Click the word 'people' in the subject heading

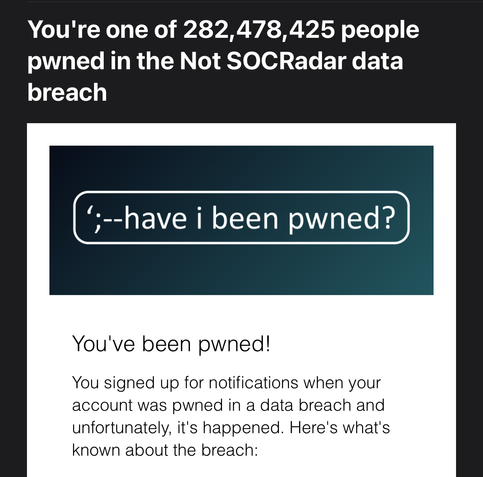point(380,32)
